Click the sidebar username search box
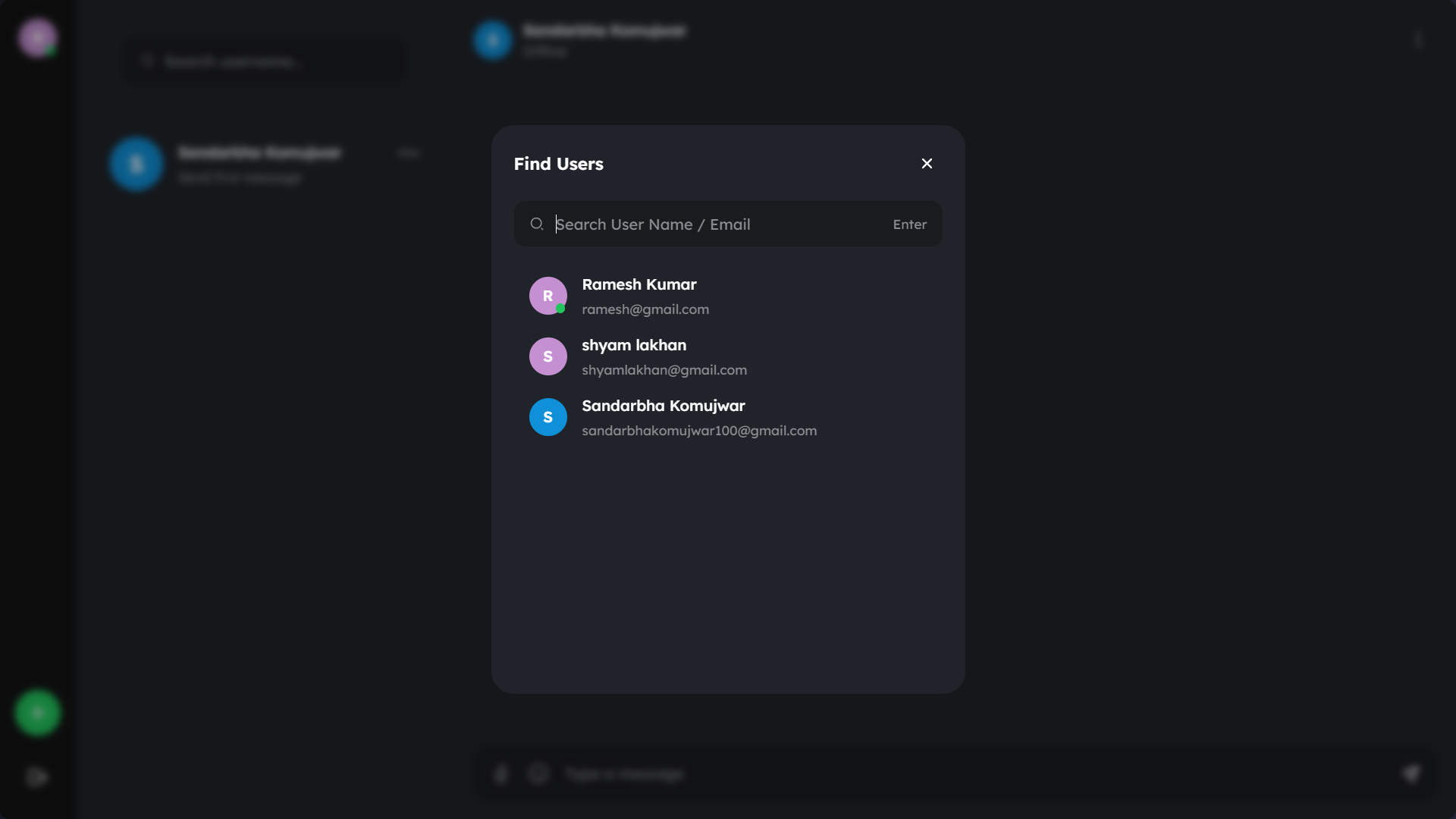1456x819 pixels. [x=264, y=61]
